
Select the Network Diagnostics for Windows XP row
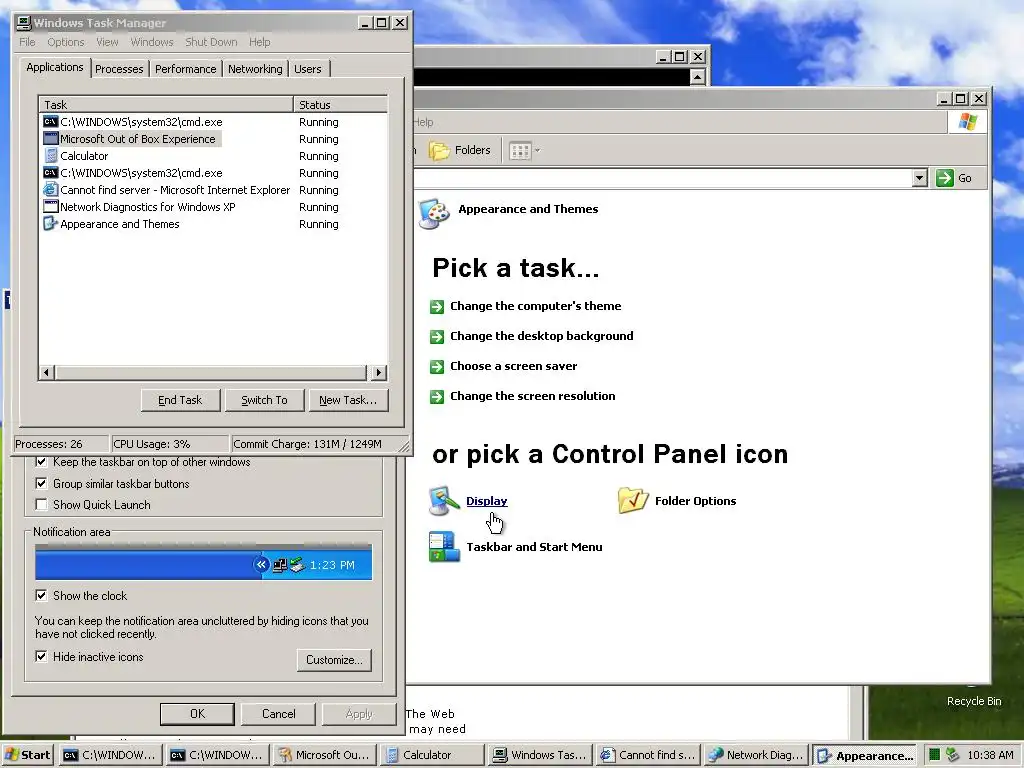click(x=213, y=207)
